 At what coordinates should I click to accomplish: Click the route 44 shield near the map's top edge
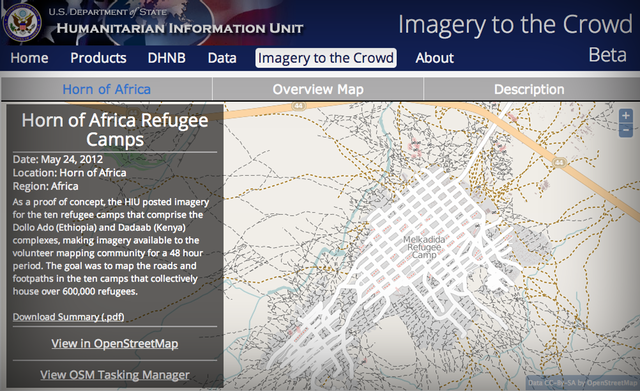tap(299, 106)
